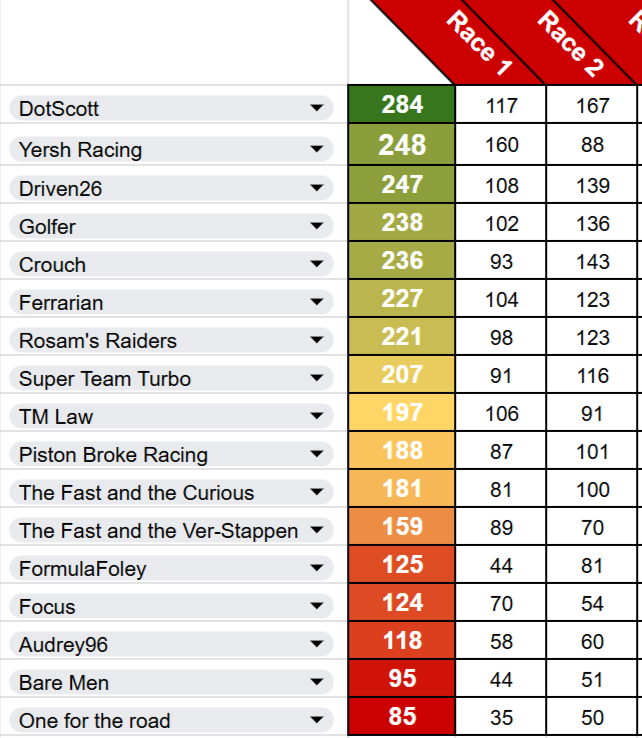Select Yersh Racing's Race 1 score 160
The height and width of the screenshot is (738, 642).
pyautogui.click(x=501, y=145)
